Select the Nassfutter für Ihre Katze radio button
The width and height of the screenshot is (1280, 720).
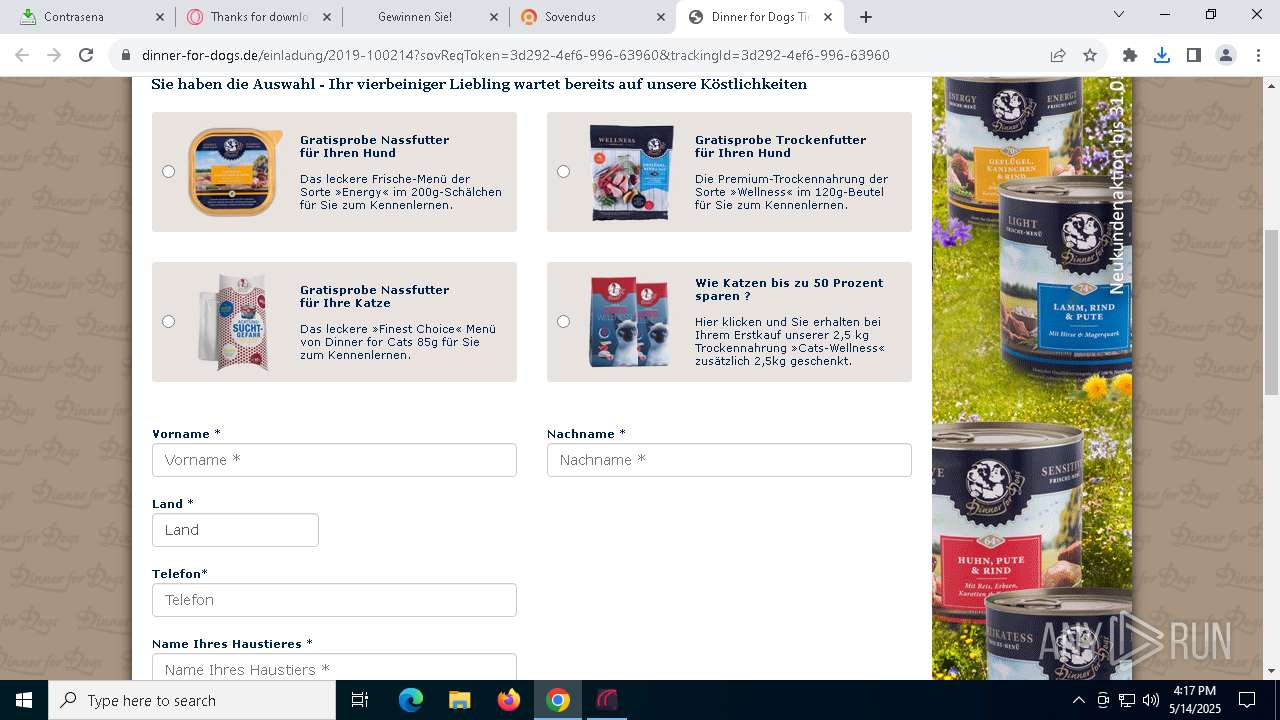168,322
